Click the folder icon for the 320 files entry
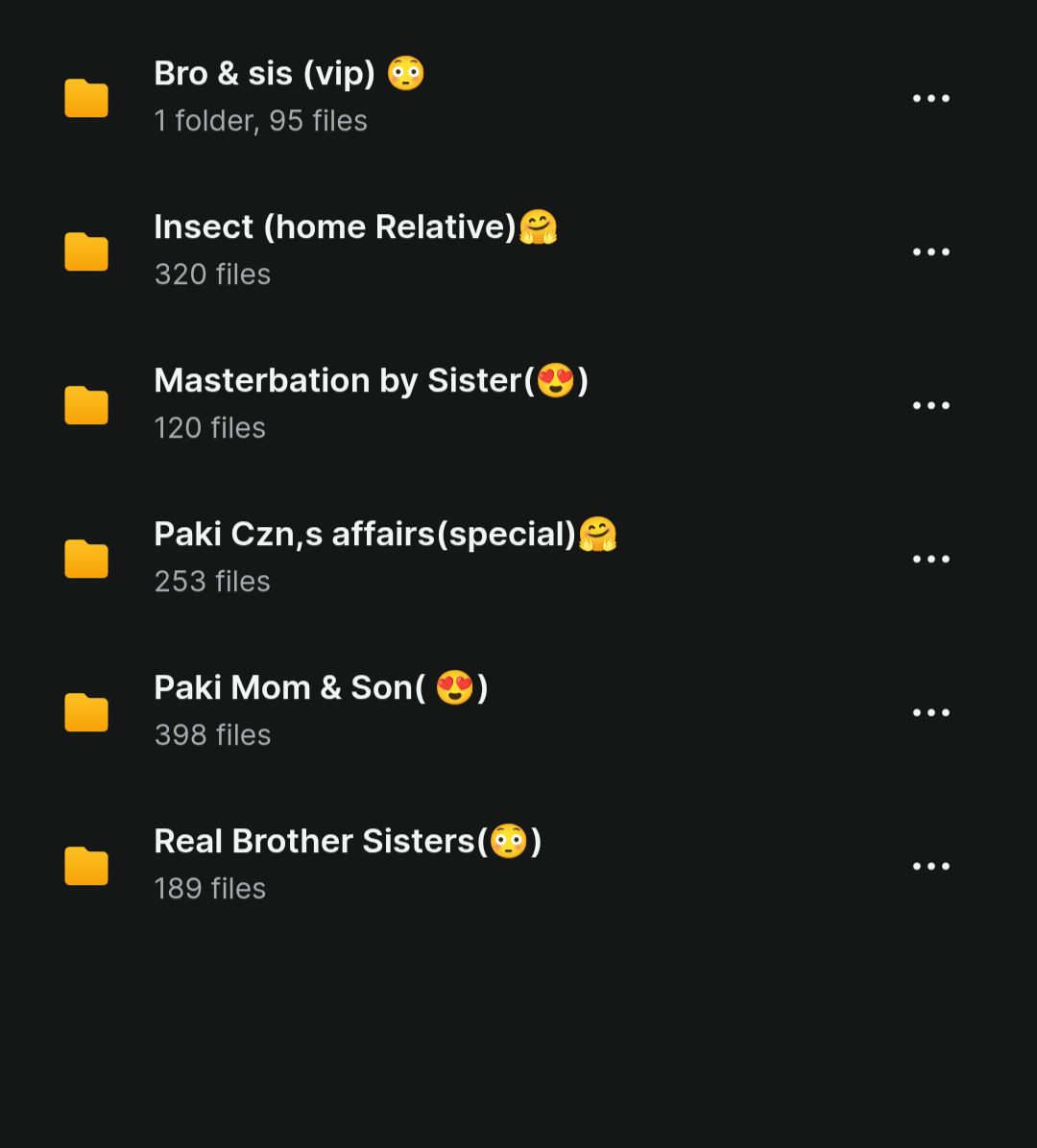The image size is (1037, 1148). pos(86,251)
